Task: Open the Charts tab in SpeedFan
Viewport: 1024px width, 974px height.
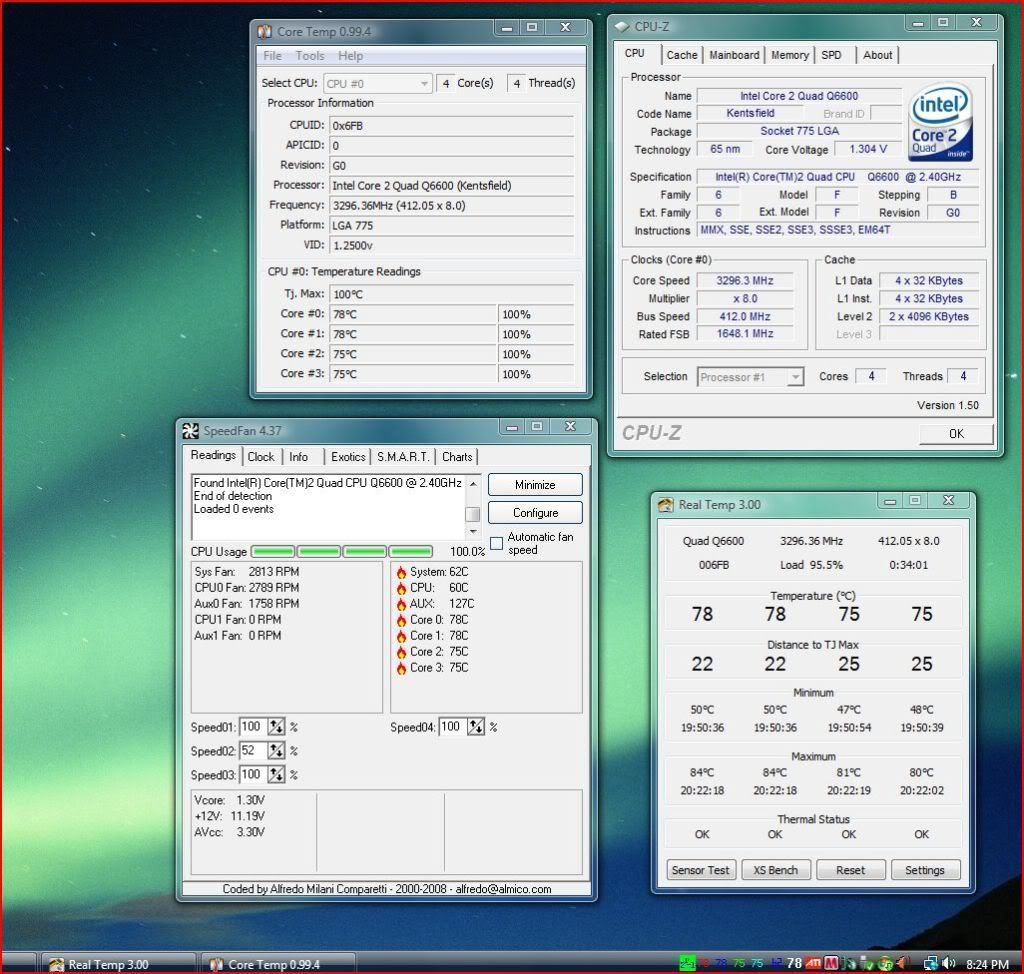Action: click(457, 457)
